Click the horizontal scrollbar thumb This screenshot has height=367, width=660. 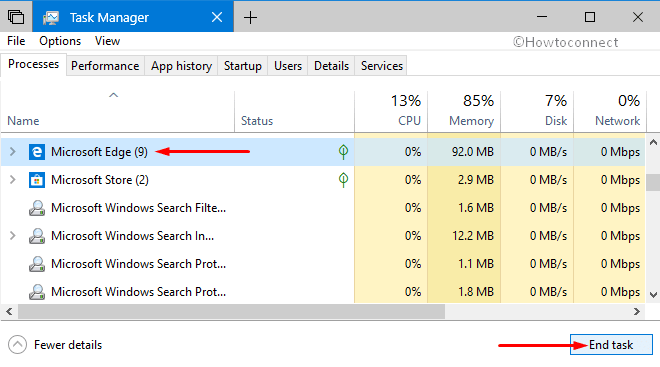[231, 312]
